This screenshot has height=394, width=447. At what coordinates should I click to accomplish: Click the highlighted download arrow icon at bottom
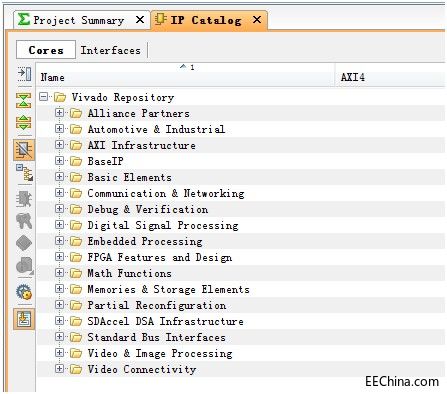tap(24, 319)
